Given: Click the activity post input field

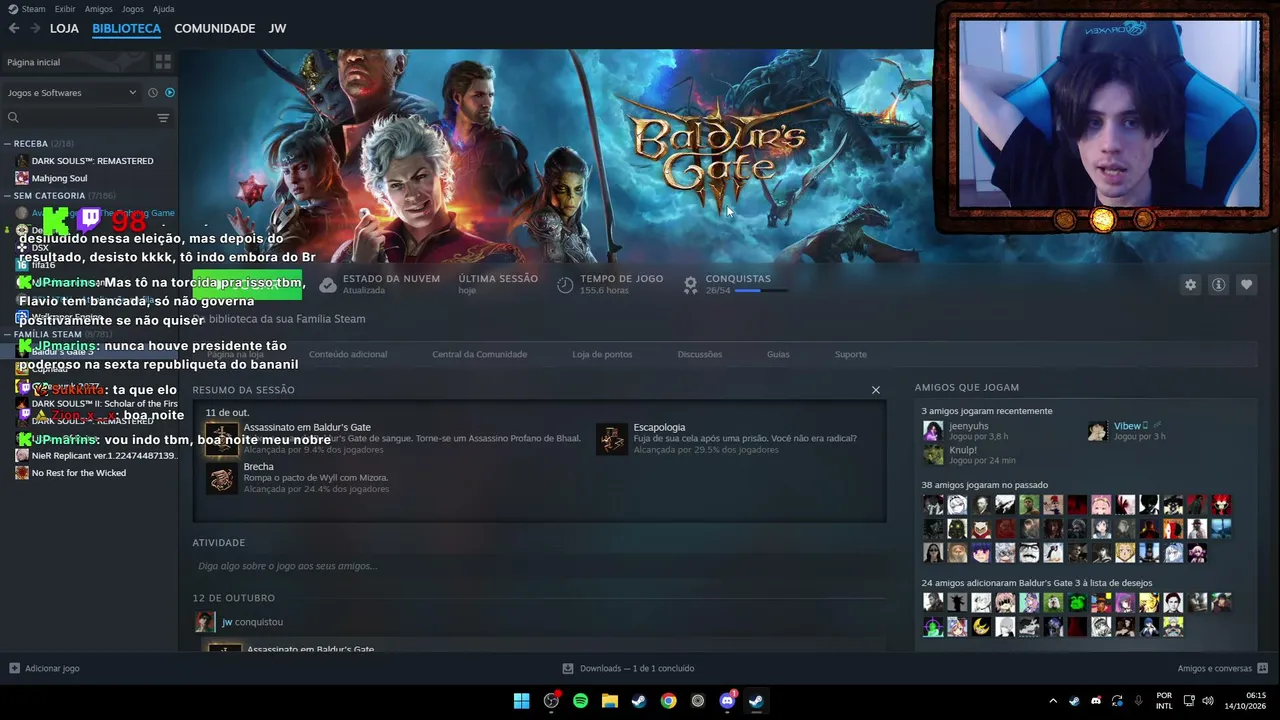Looking at the screenshot, I should click(539, 566).
